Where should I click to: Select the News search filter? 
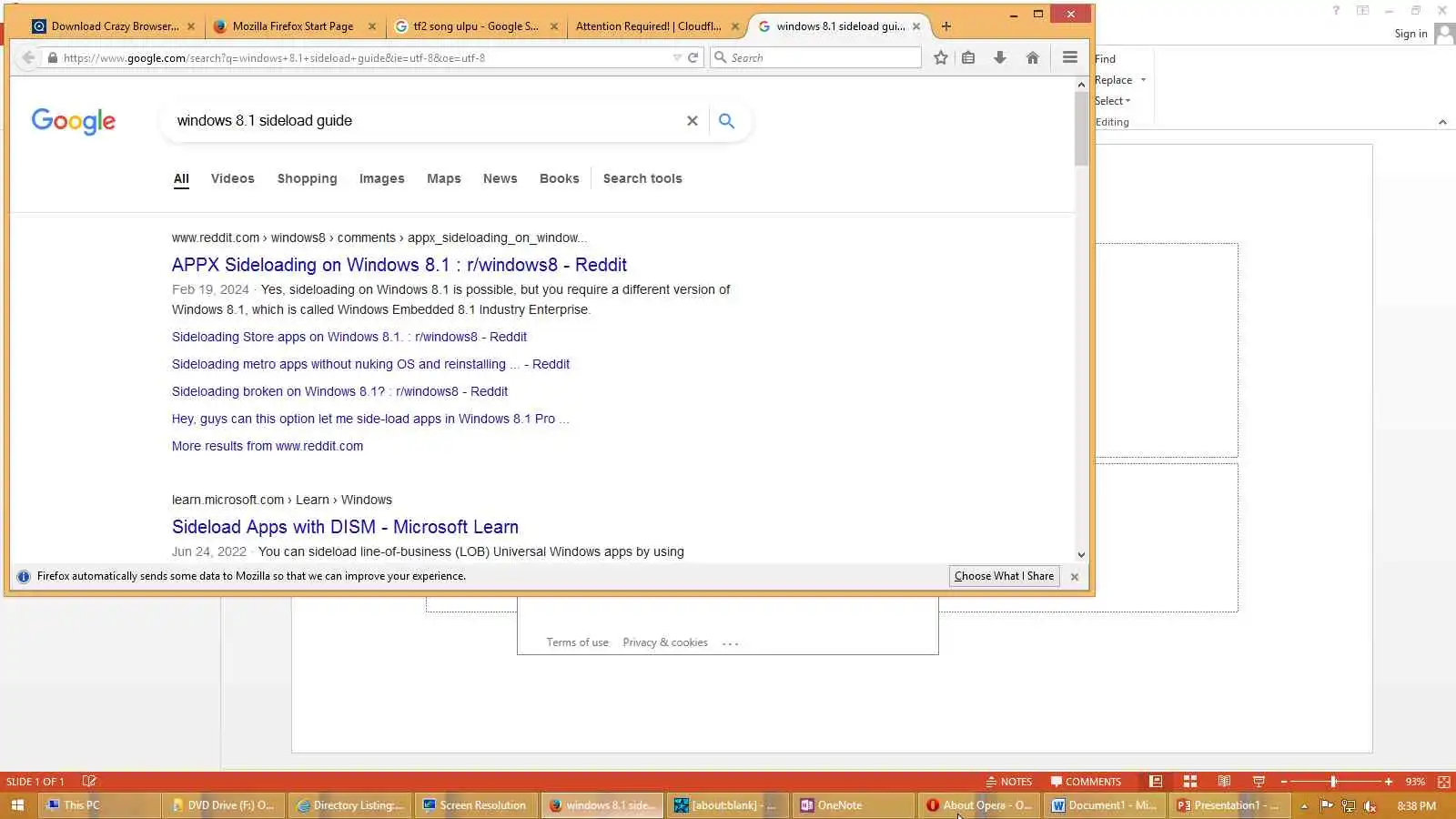[x=500, y=178]
